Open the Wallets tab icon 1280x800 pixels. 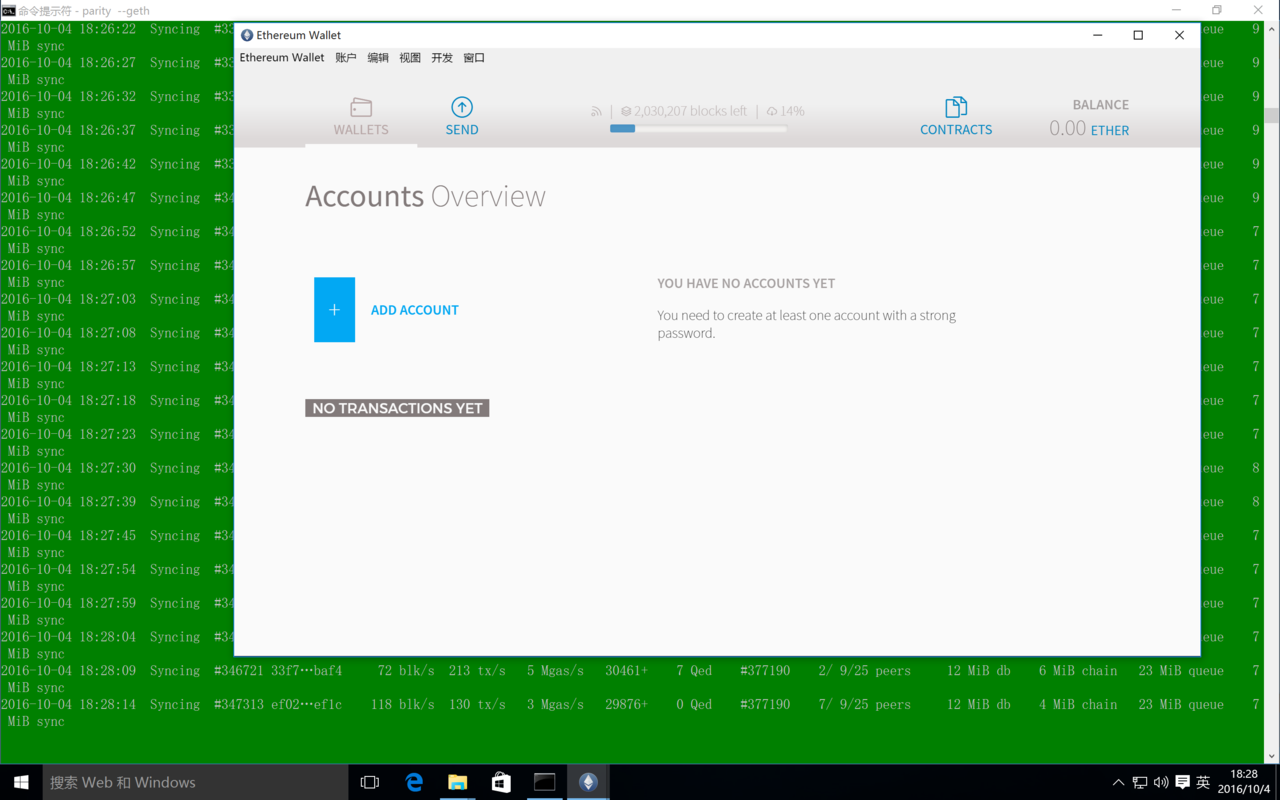(361, 107)
